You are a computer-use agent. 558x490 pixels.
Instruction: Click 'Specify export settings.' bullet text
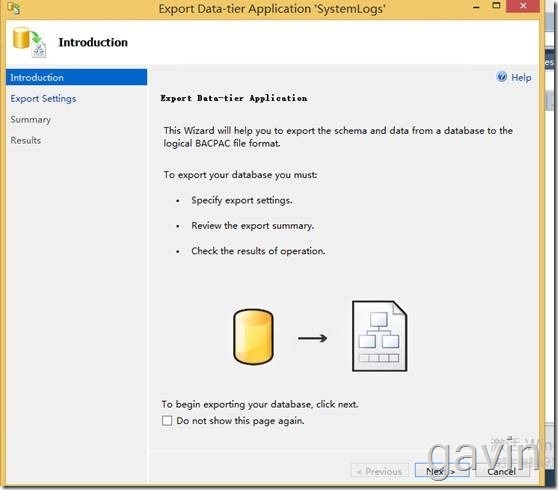(x=242, y=200)
